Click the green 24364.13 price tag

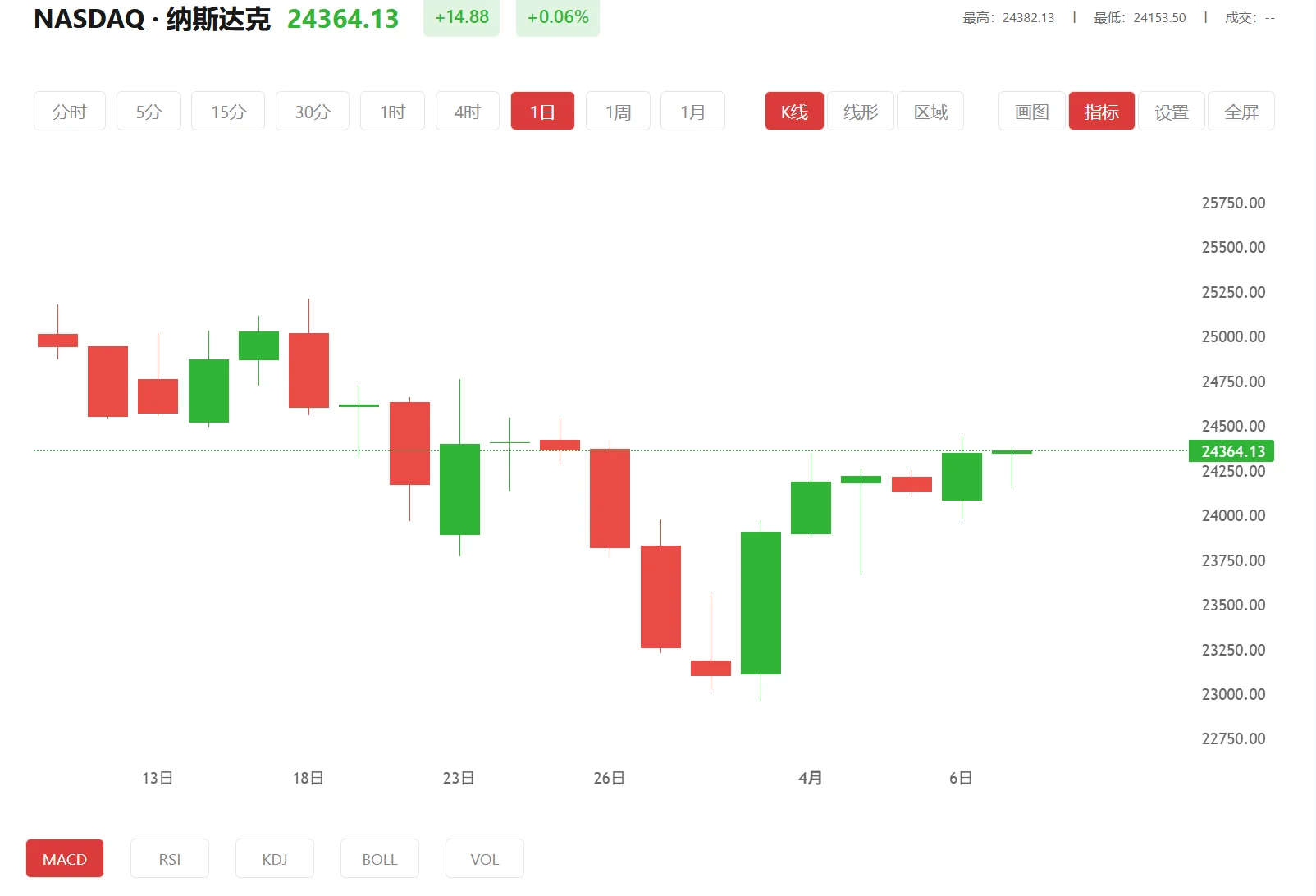click(1231, 450)
